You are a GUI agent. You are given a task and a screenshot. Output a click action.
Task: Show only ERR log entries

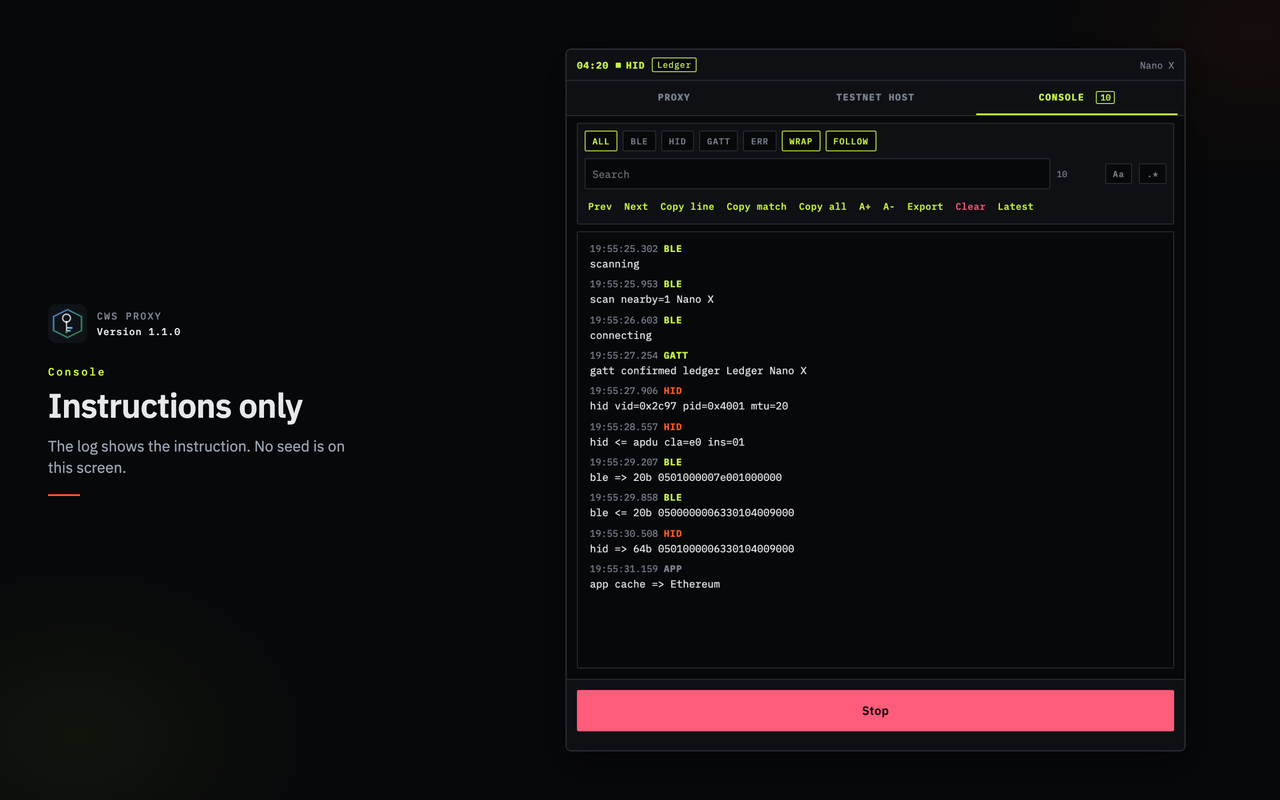[x=760, y=141]
